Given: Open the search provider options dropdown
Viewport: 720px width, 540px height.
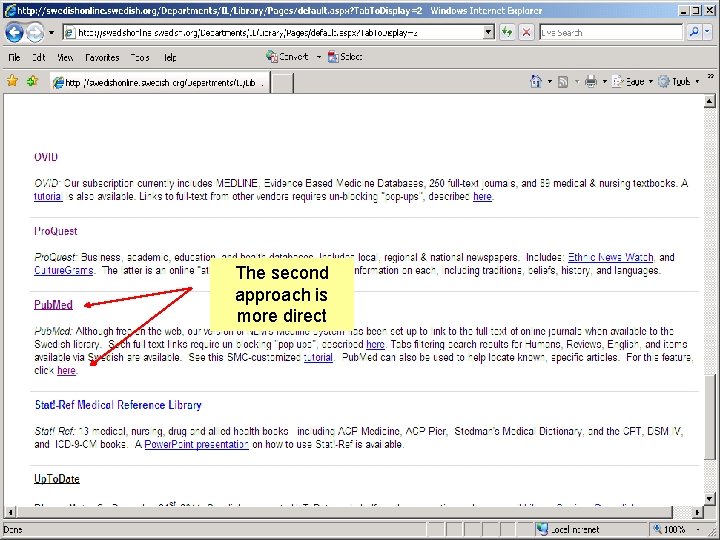Looking at the screenshot, I should pos(707,32).
